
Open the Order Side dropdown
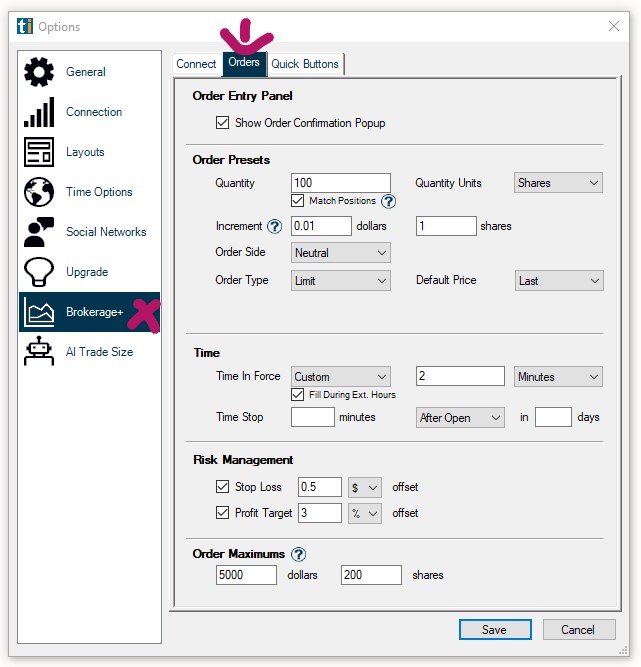click(340, 253)
